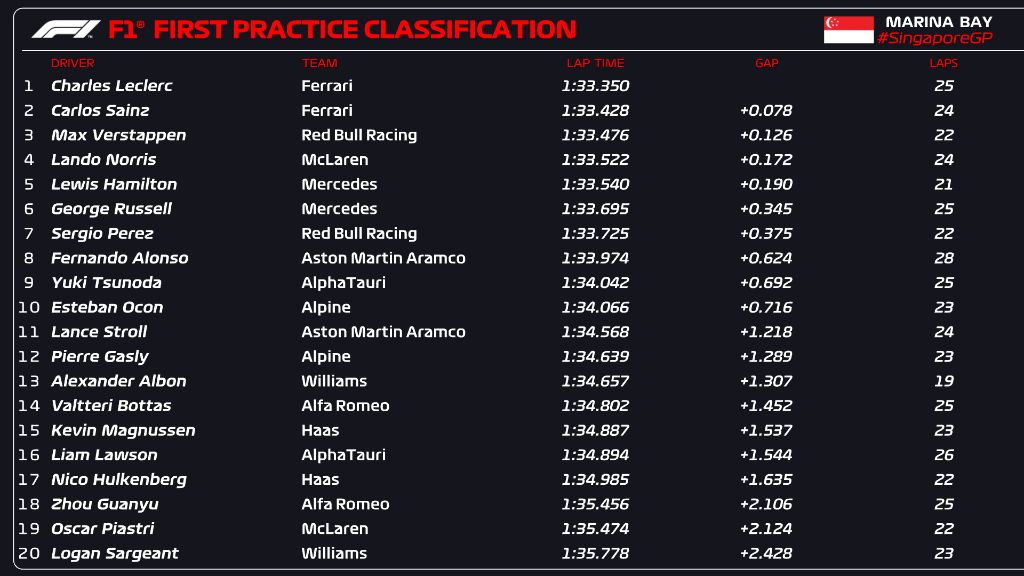Select the Liam Lawson entry
The height and width of the screenshot is (576, 1024).
coord(104,455)
